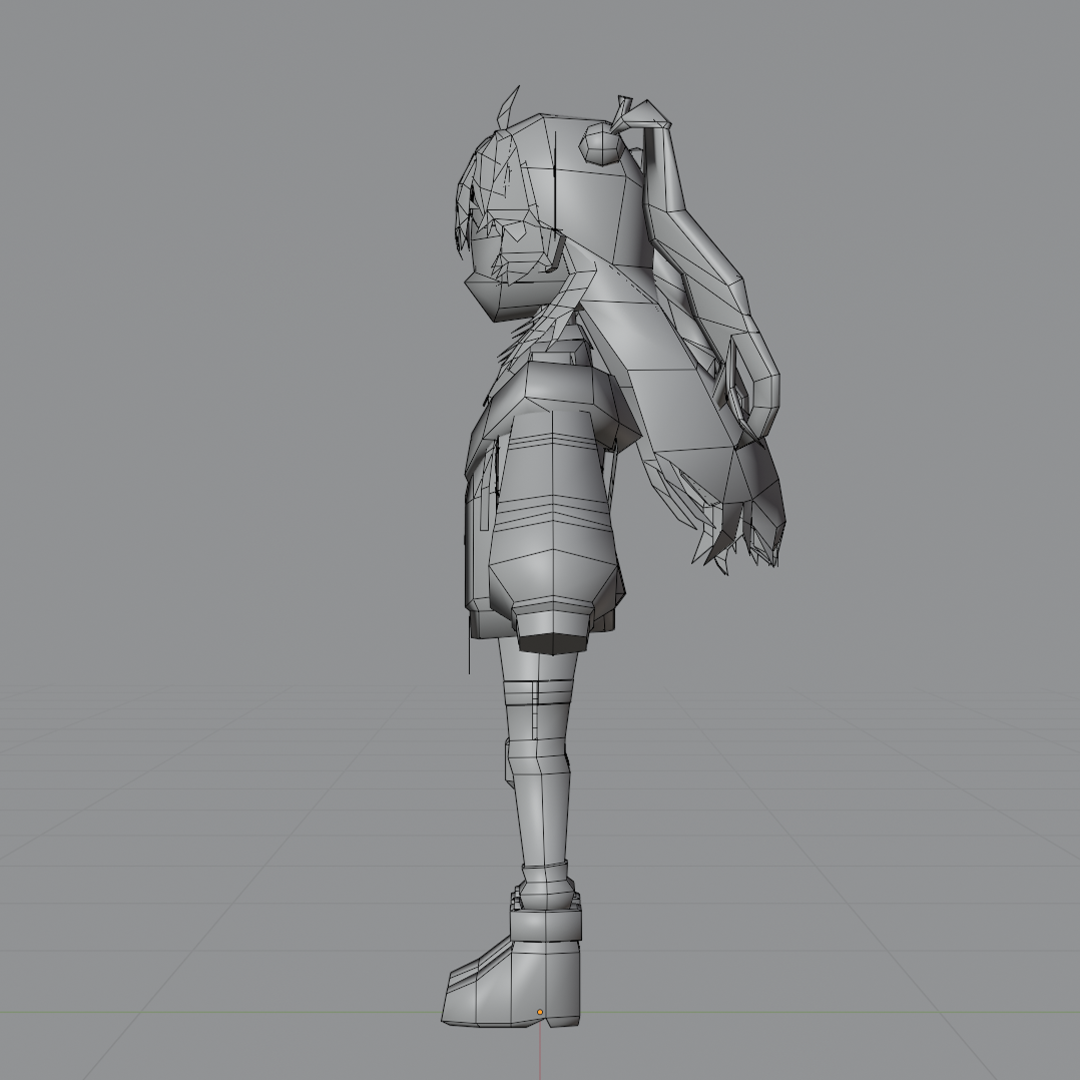Select the antenna hair strand atop head
This screenshot has width=1080, height=1080.
[509, 107]
